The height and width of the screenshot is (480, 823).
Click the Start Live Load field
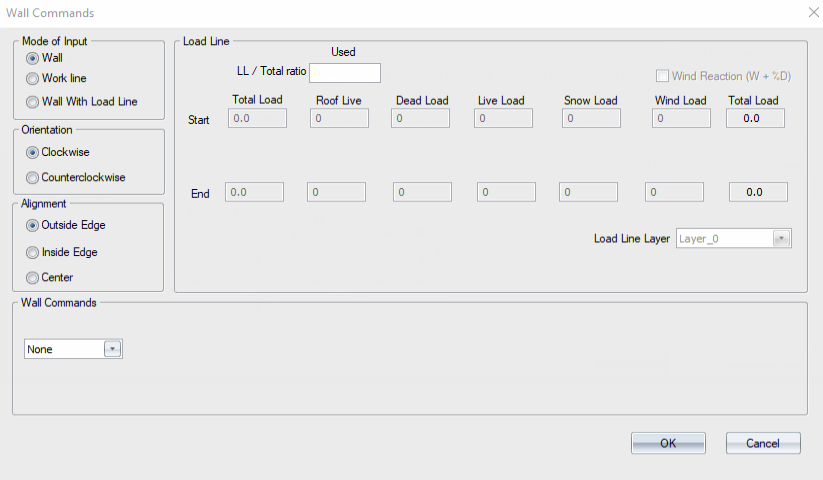[503, 119]
